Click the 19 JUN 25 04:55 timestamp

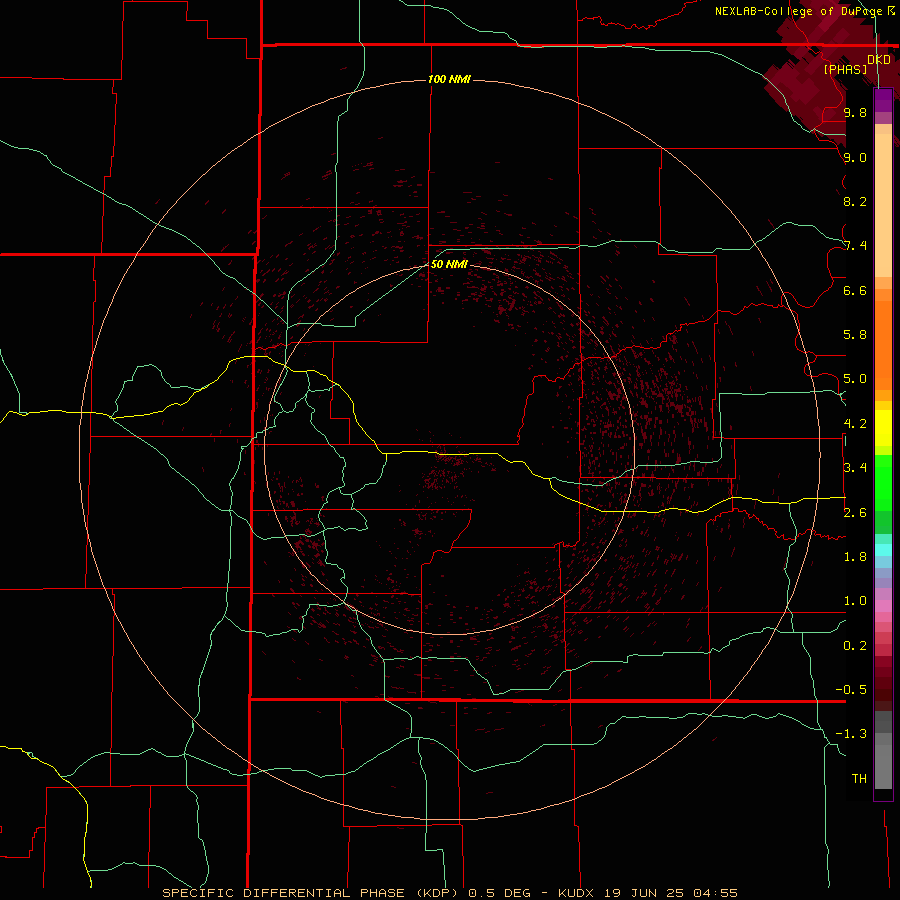[x=670, y=893]
